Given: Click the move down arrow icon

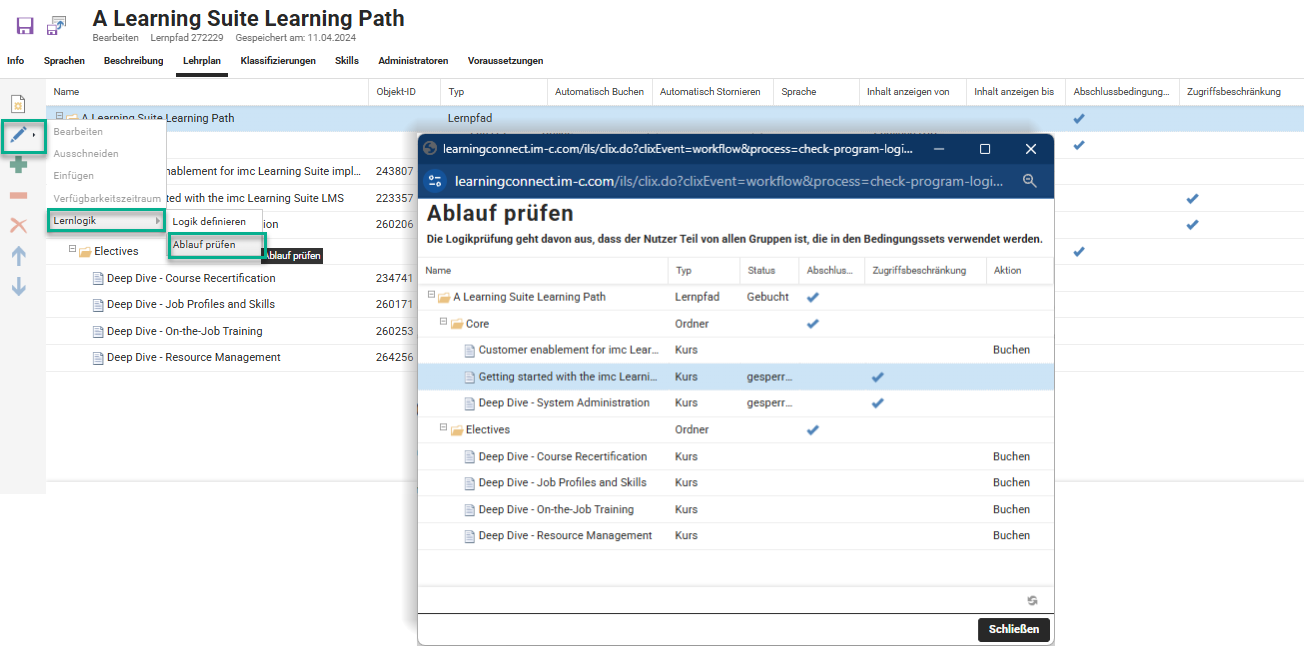Looking at the screenshot, I should 18,287.
